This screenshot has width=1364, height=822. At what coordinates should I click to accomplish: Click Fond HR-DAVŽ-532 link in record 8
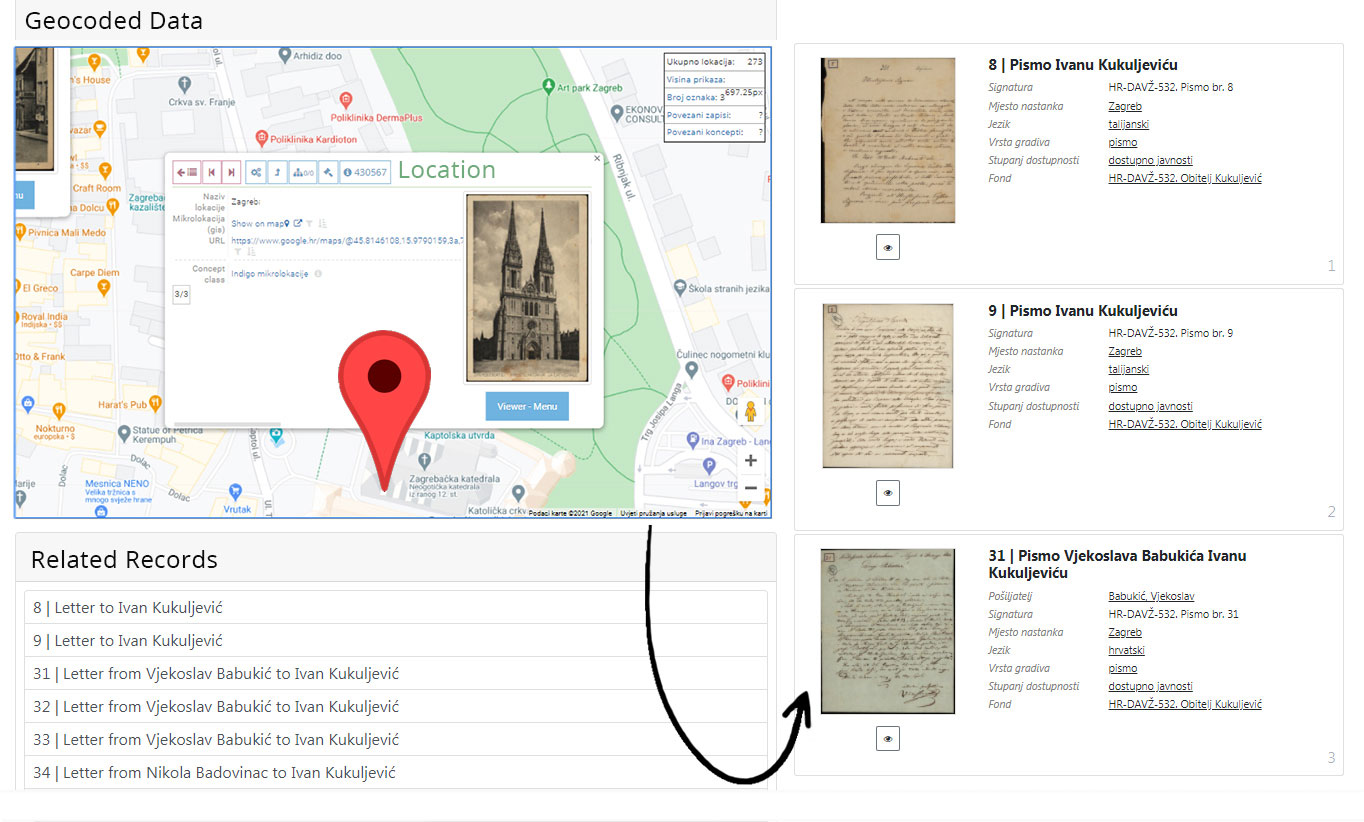click(x=1185, y=178)
